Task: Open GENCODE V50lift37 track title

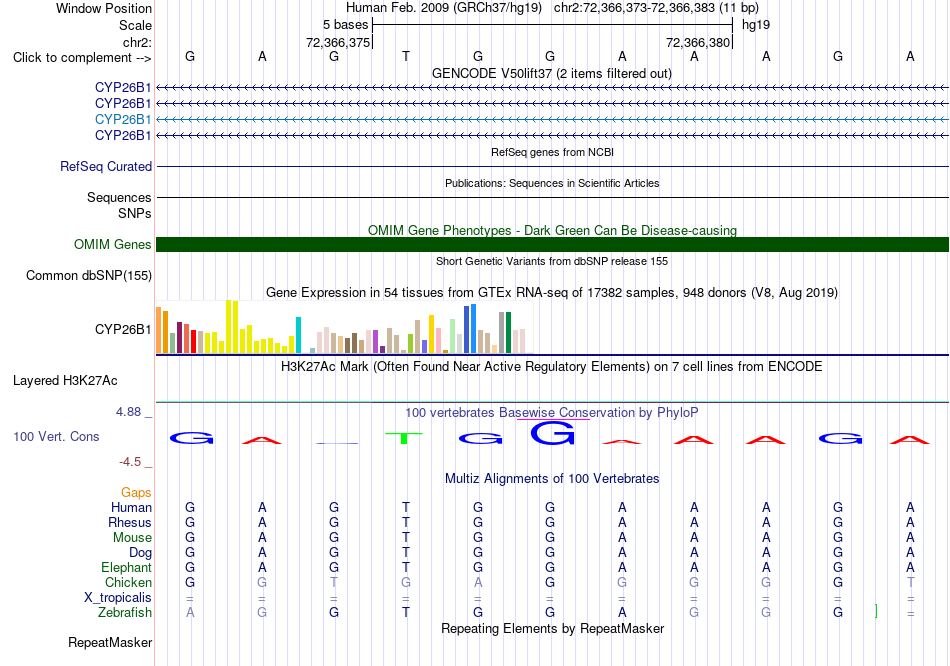Action: 552,73
